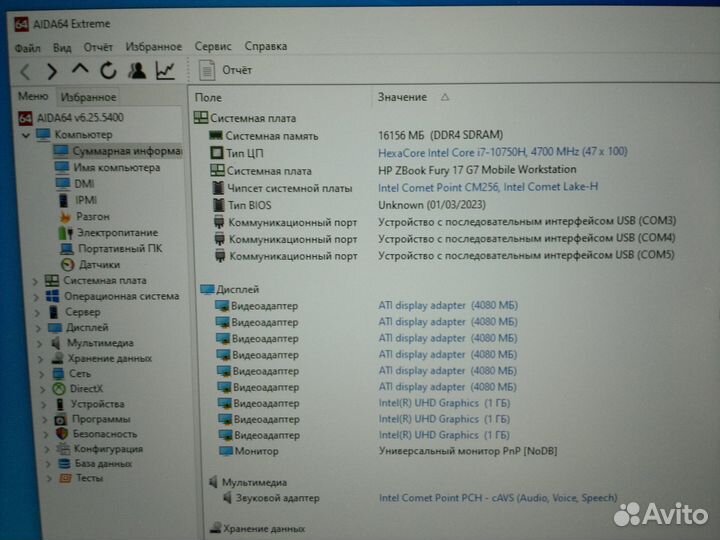
Task: Expand the Сервер tree node
Action: [37, 313]
